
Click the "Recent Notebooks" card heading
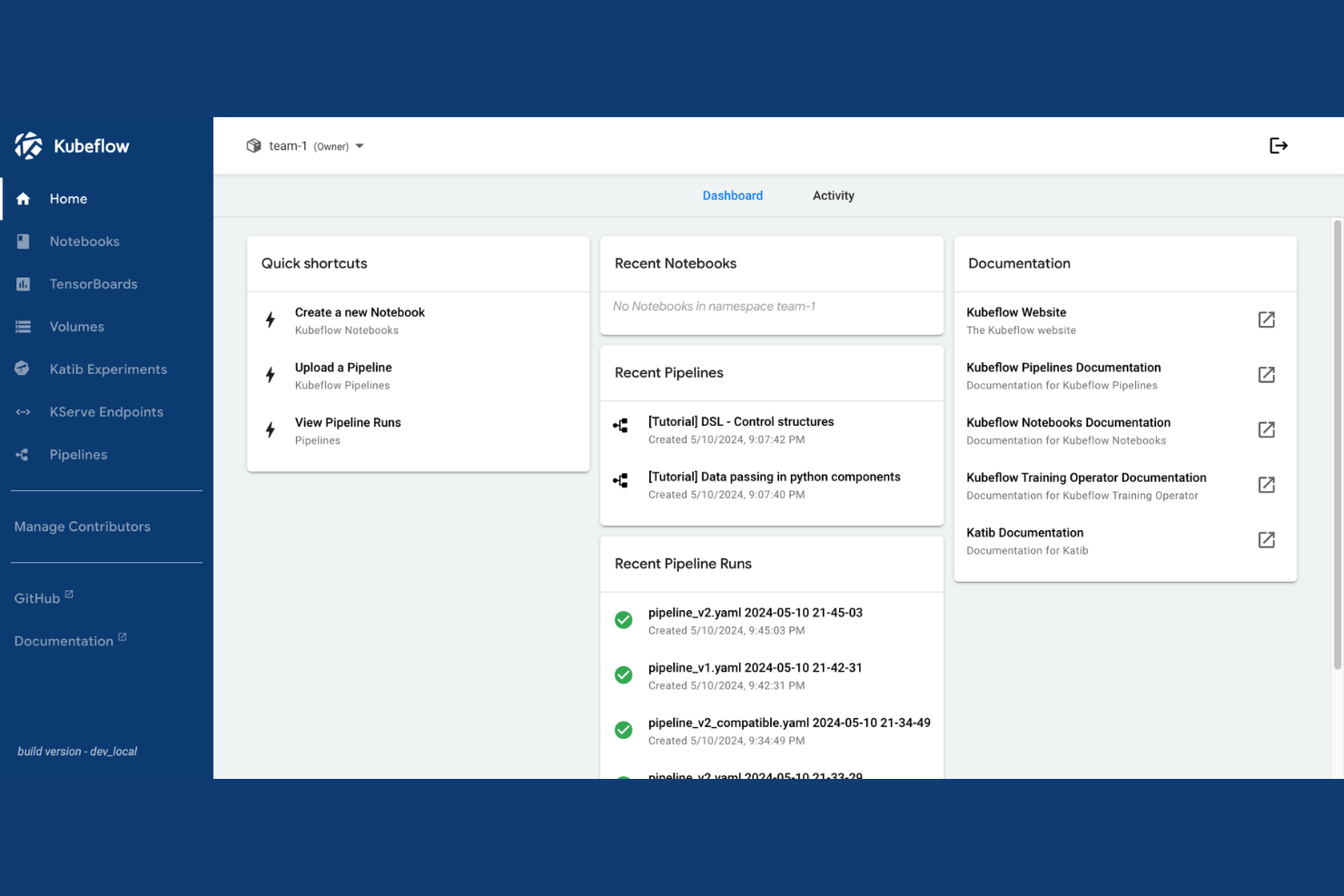tap(676, 263)
